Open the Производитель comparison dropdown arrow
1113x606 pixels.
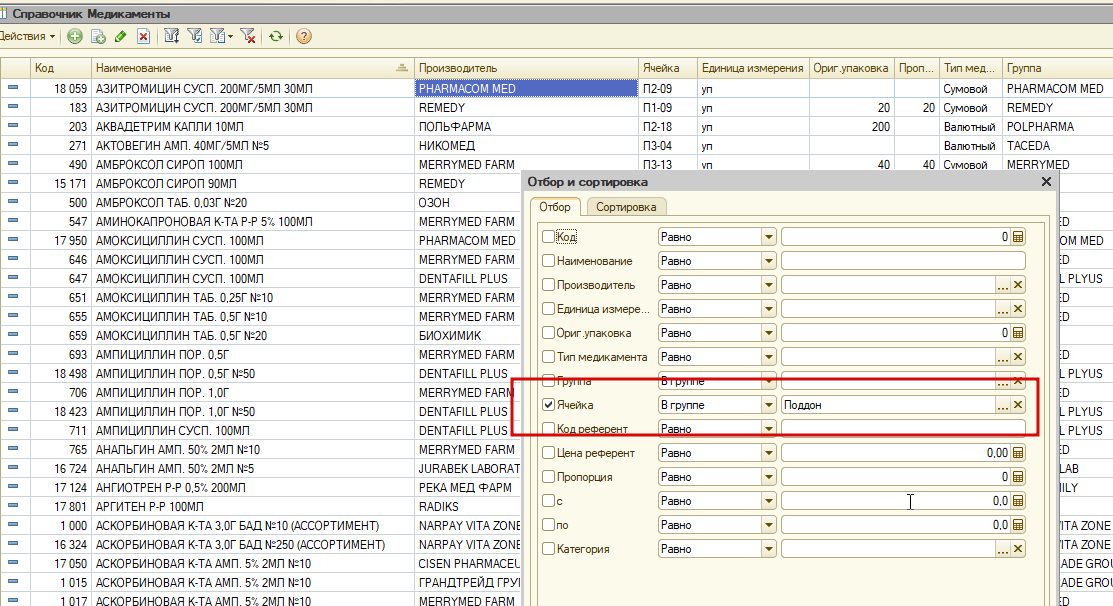tap(769, 285)
